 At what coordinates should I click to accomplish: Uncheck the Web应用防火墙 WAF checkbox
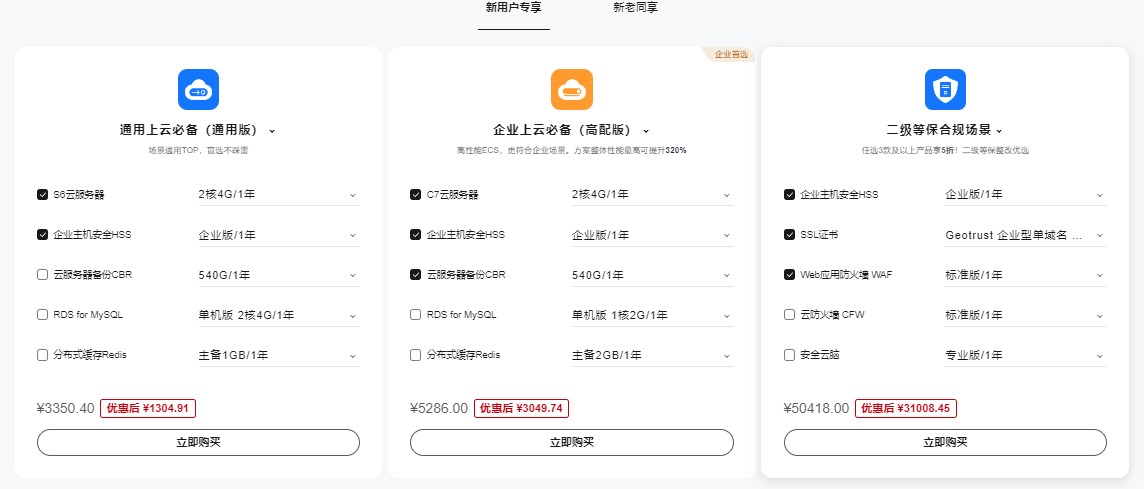coord(789,275)
